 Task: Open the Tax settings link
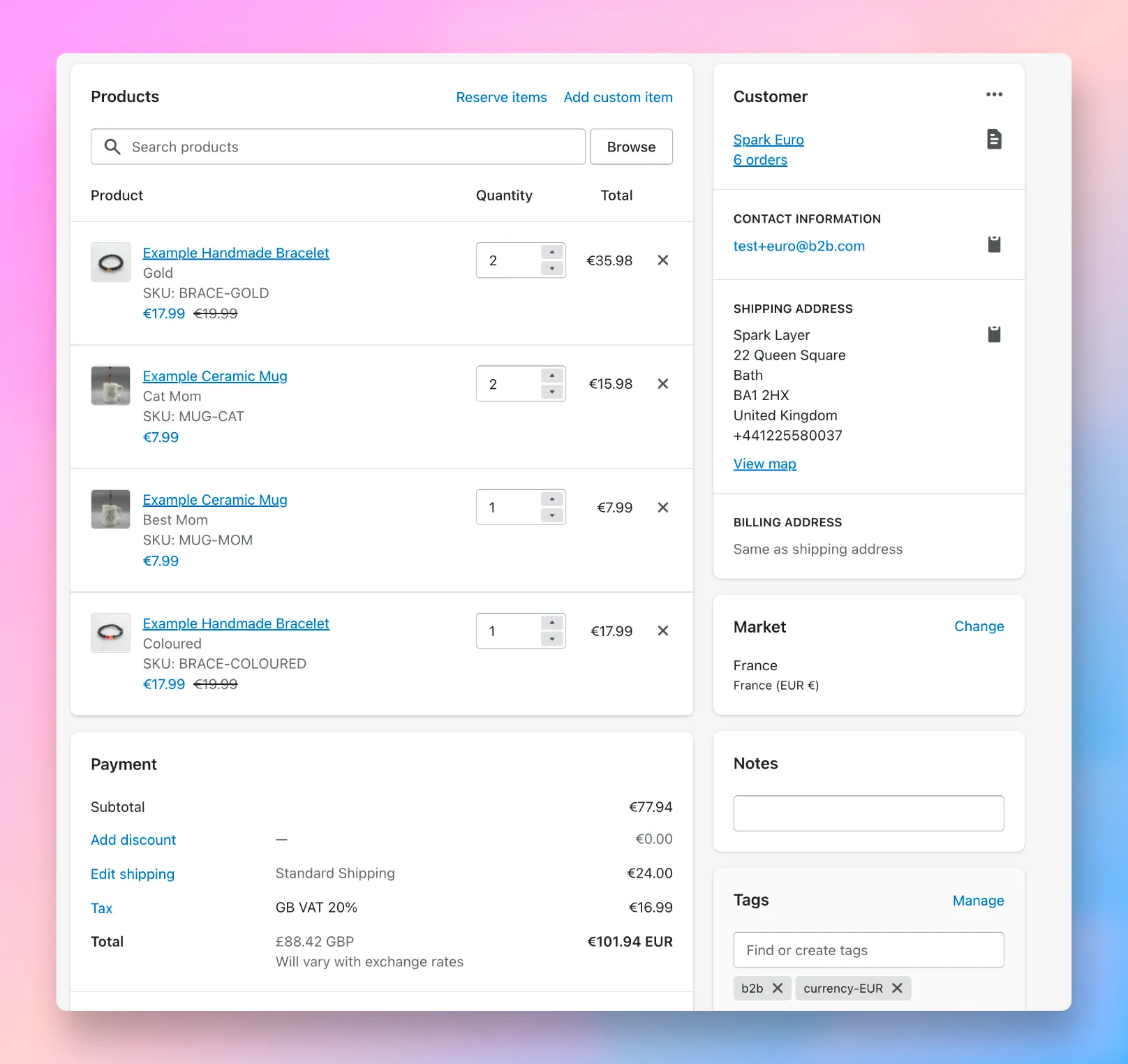click(101, 908)
